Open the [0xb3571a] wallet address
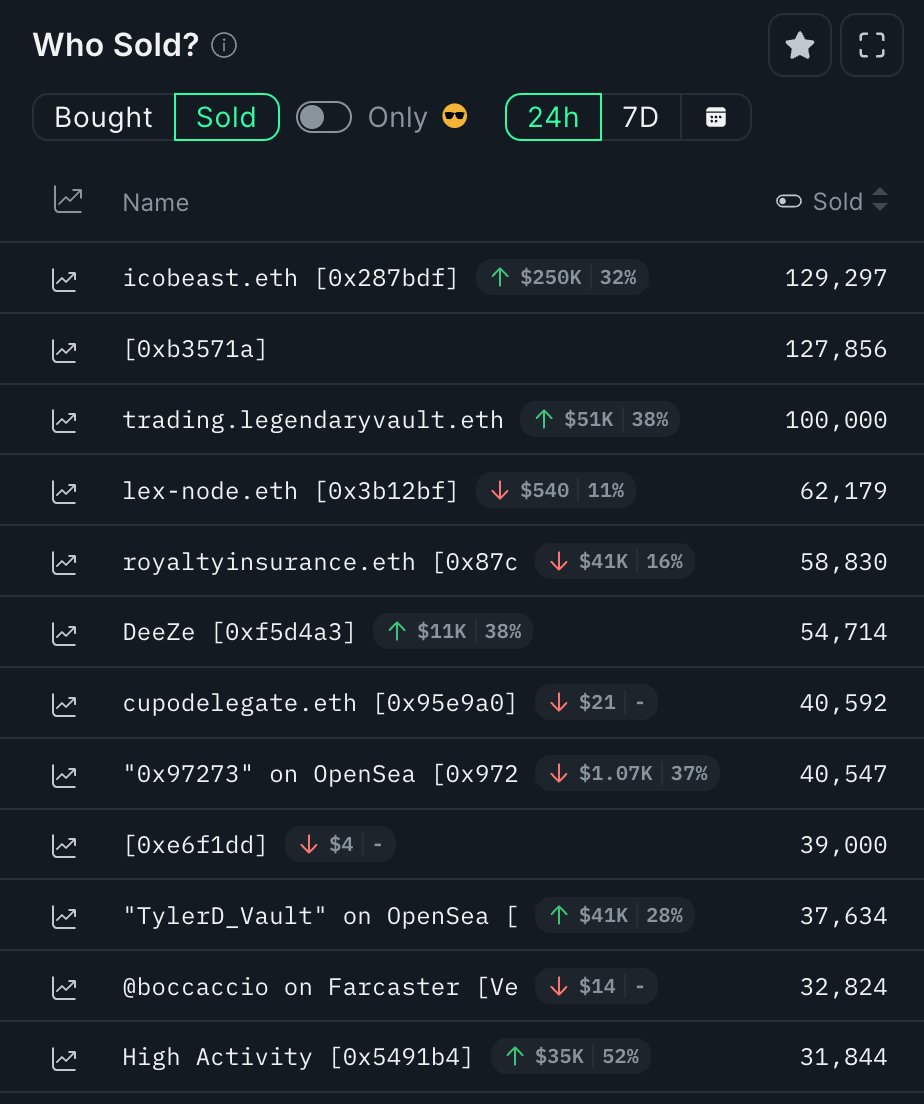The image size is (924, 1104). tap(195, 349)
